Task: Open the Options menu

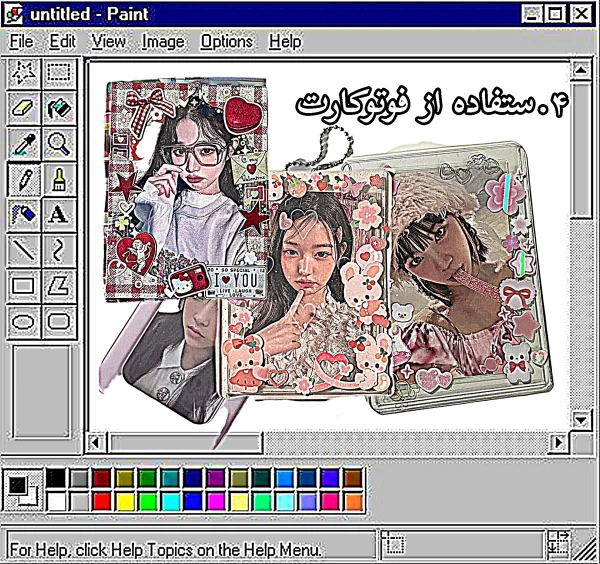Action: click(x=226, y=42)
